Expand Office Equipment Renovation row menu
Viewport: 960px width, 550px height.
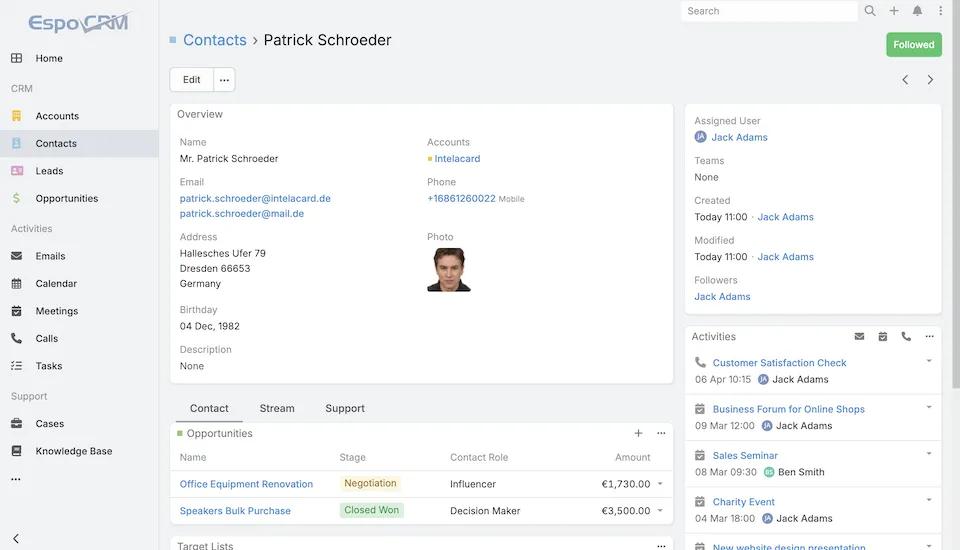(x=660, y=484)
